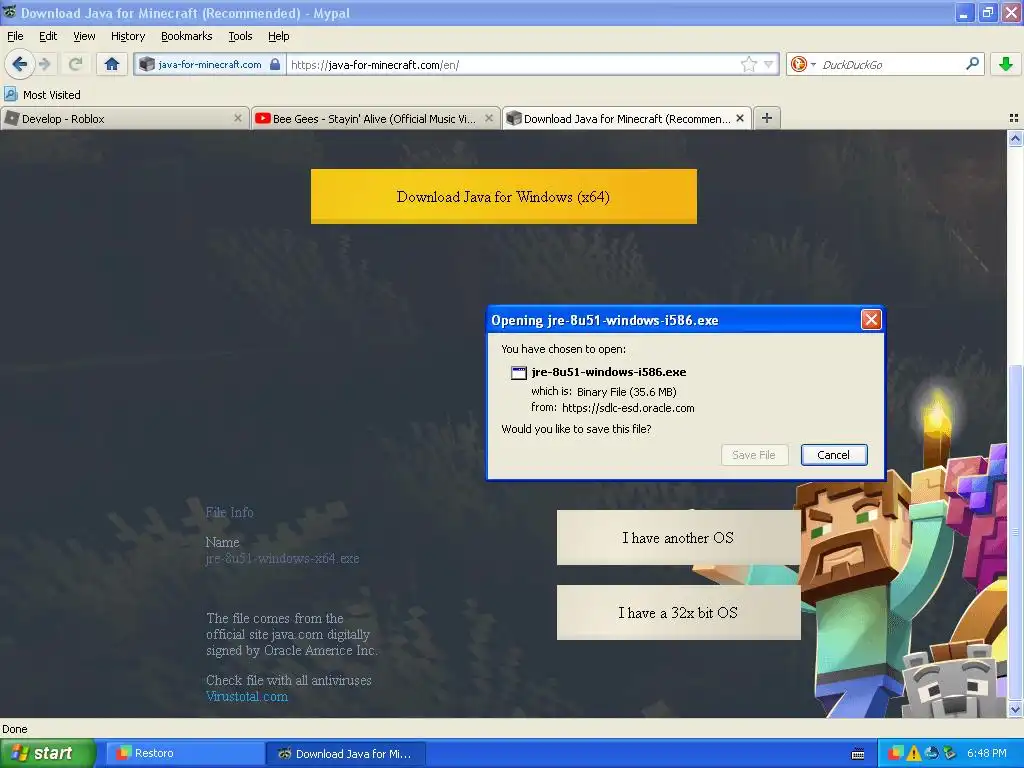Click the Download Java for Mi... taskbar button
The height and width of the screenshot is (768, 1024).
coord(346,754)
